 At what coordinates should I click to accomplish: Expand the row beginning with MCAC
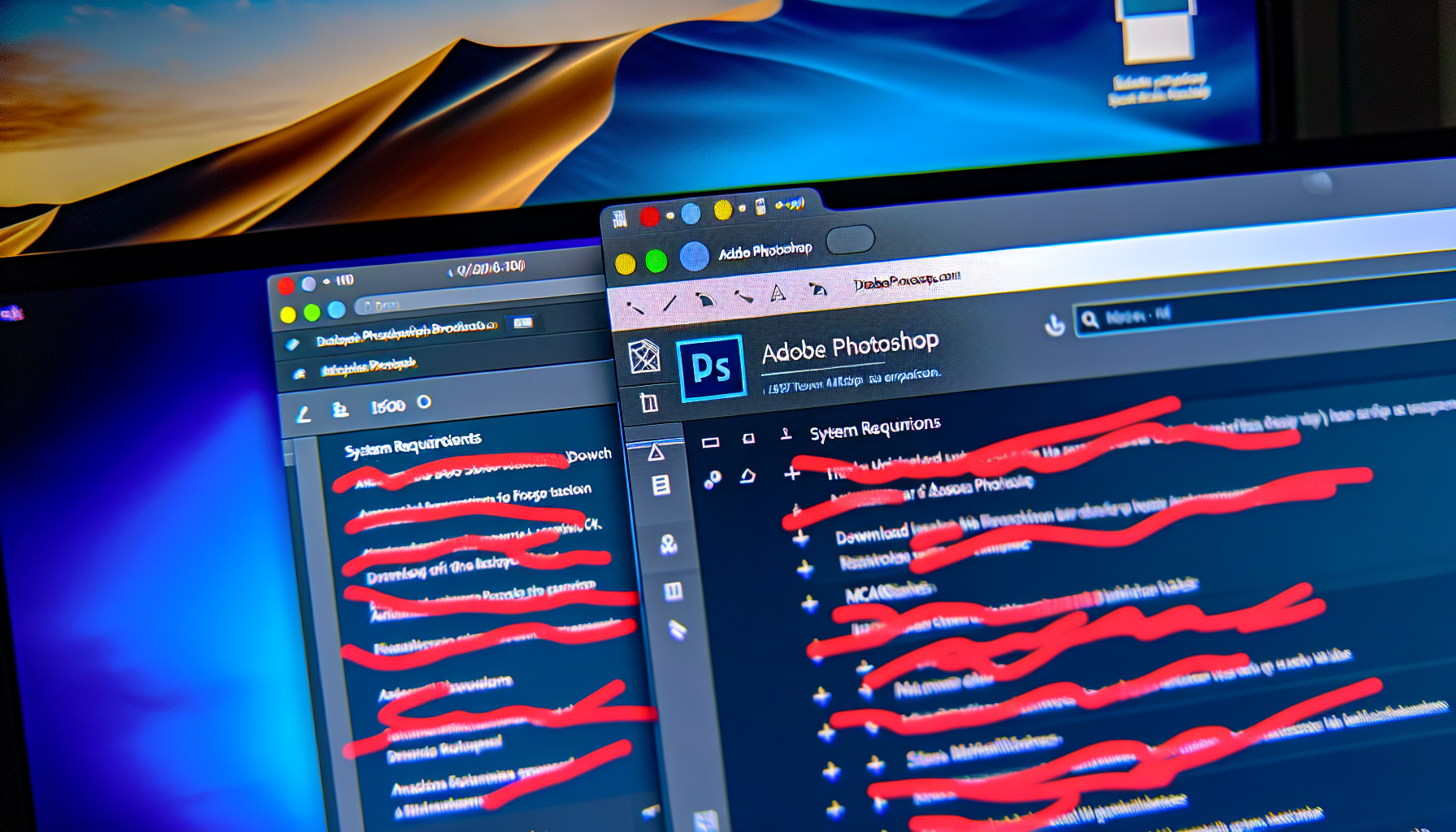pyautogui.click(x=809, y=604)
